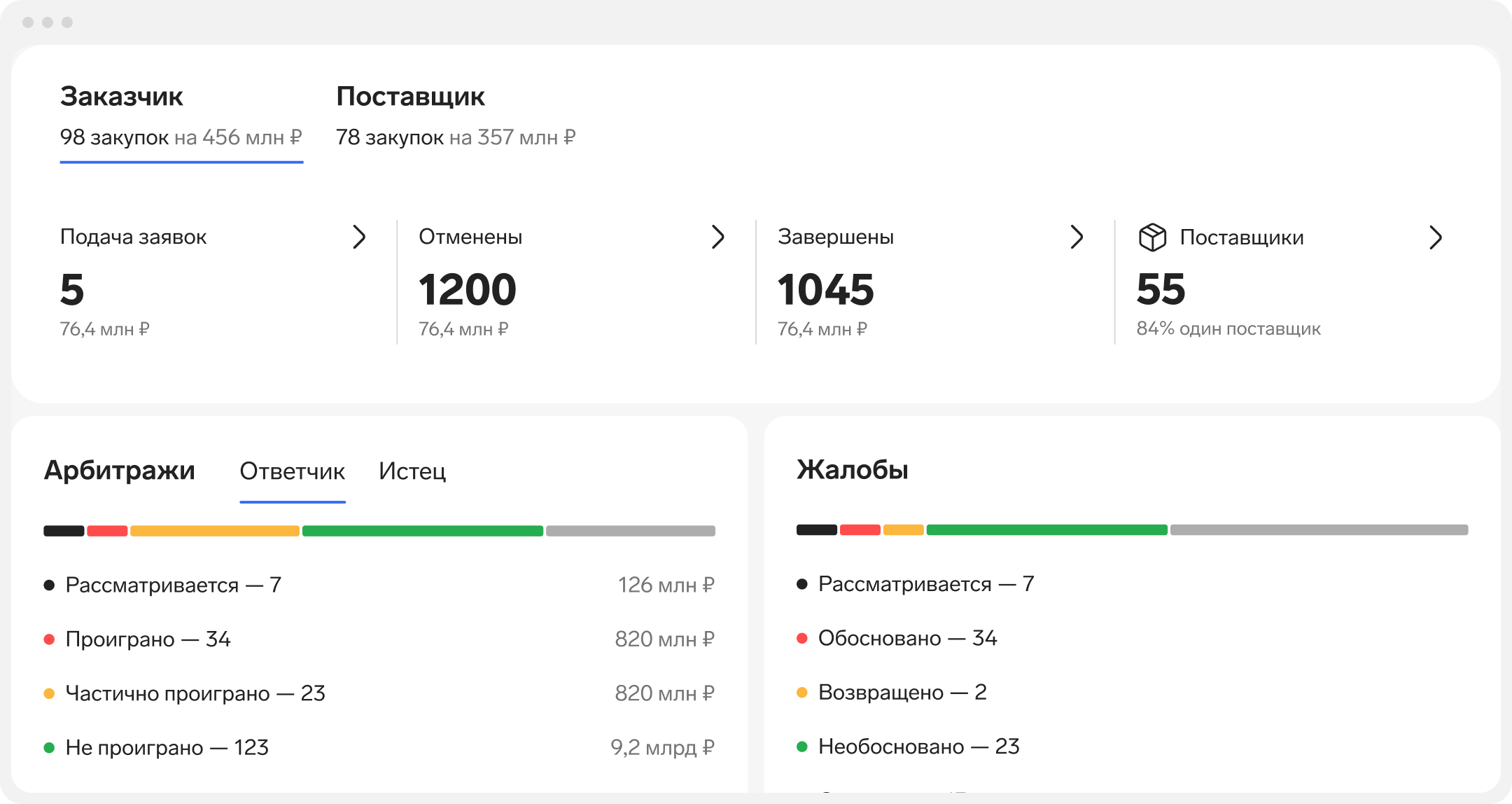Click the orange segment in Арбитражи bar
This screenshot has height=804, width=1512.
point(214,531)
